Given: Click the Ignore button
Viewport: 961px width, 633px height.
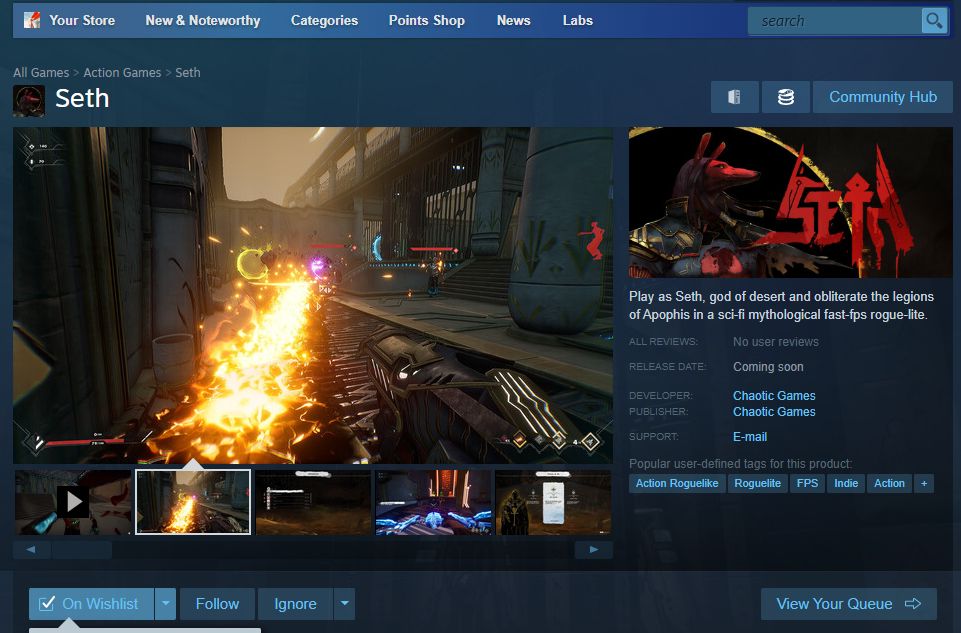Looking at the screenshot, I should [x=295, y=604].
